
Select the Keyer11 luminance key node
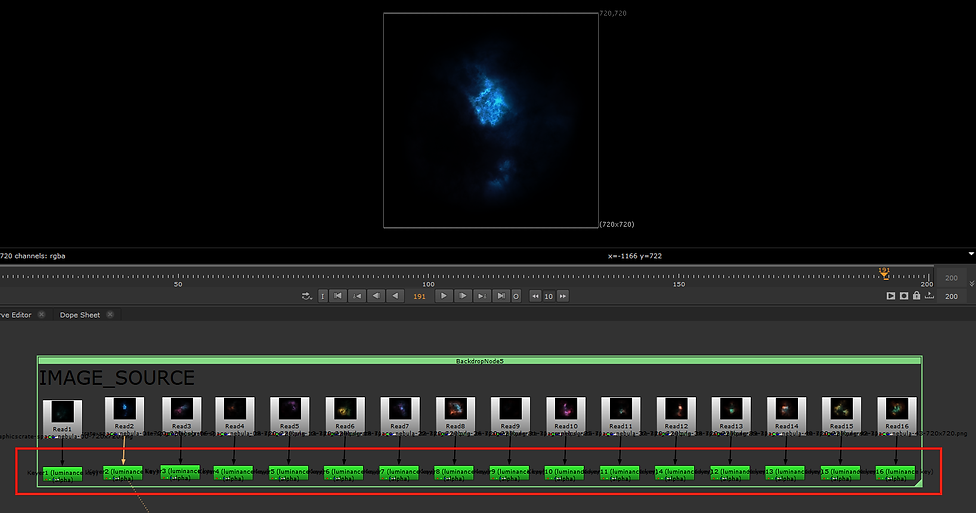620,473
